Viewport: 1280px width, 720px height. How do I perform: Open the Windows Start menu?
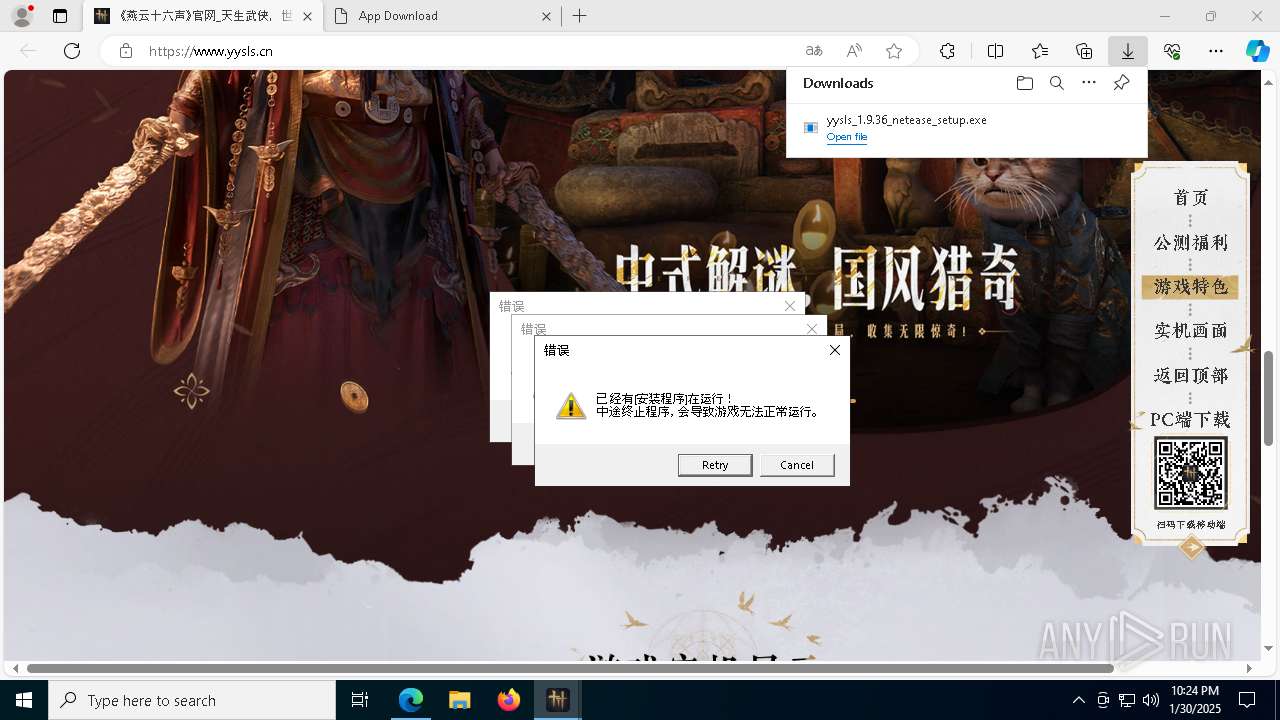[24, 700]
